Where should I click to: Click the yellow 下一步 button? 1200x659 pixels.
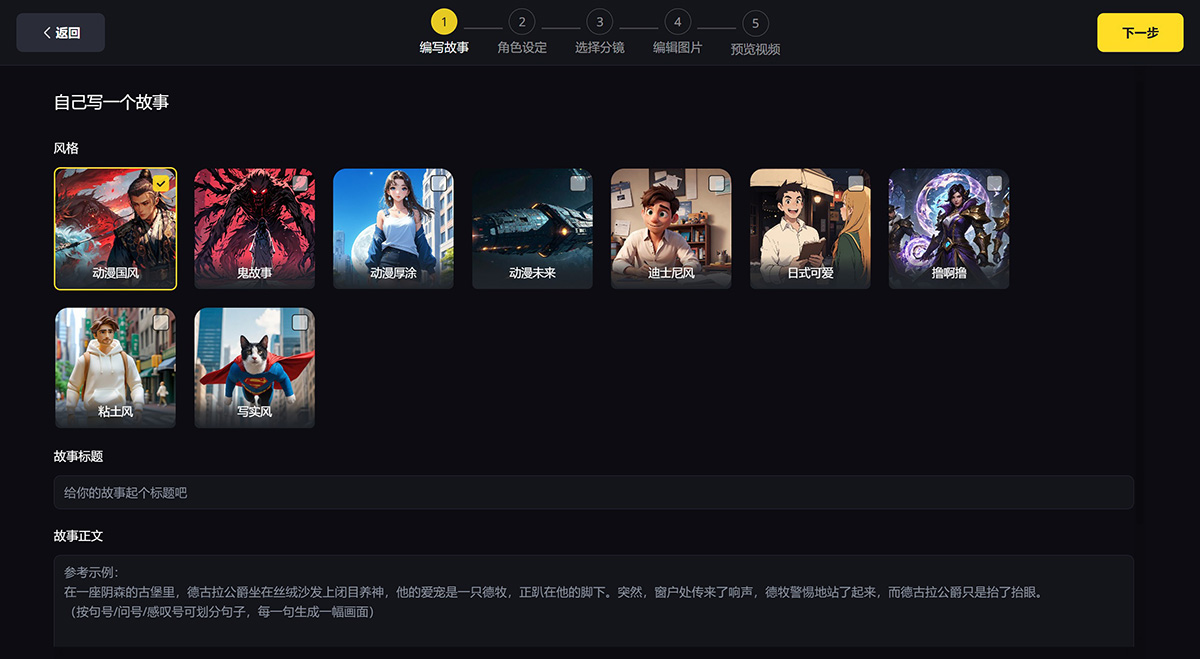tap(1140, 32)
